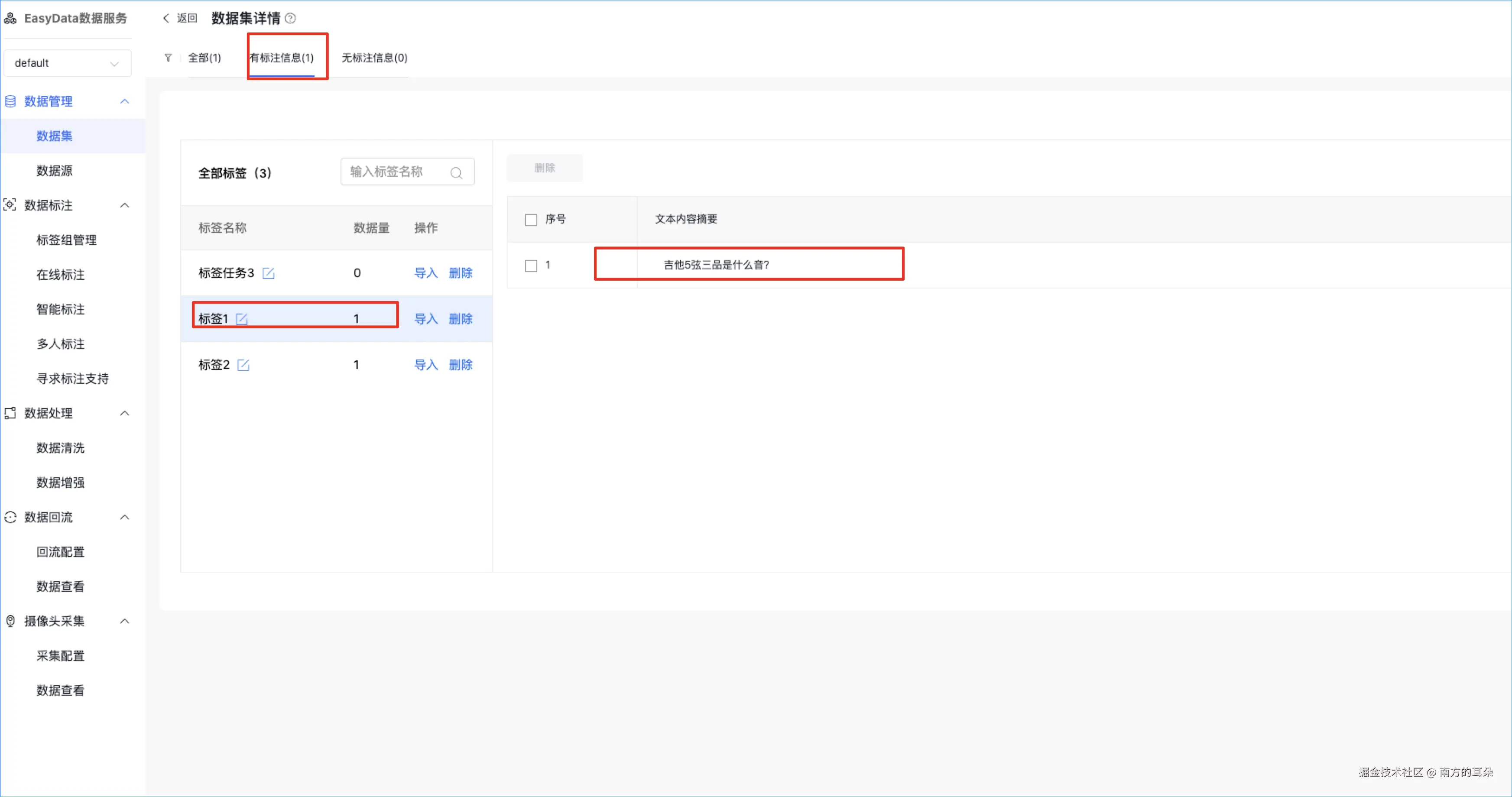Click the edit icon next to 标签1
The height and width of the screenshot is (797, 1512).
[241, 319]
